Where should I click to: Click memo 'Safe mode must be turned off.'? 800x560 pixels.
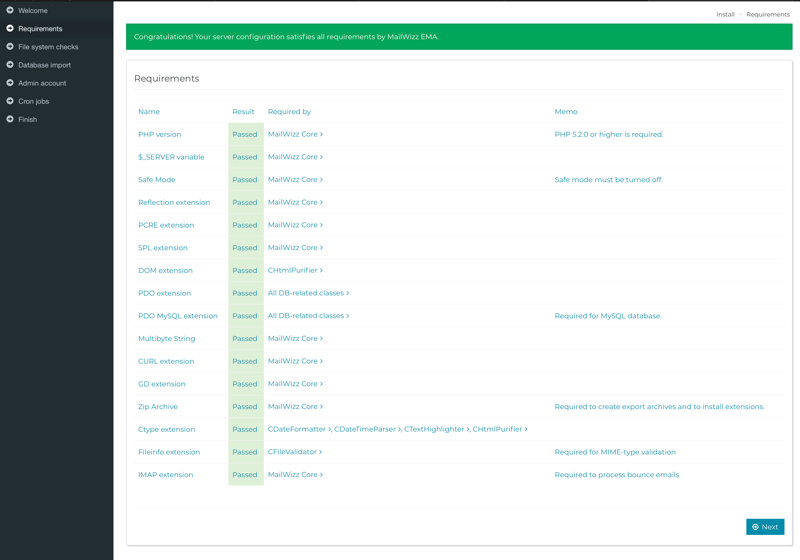click(x=609, y=180)
